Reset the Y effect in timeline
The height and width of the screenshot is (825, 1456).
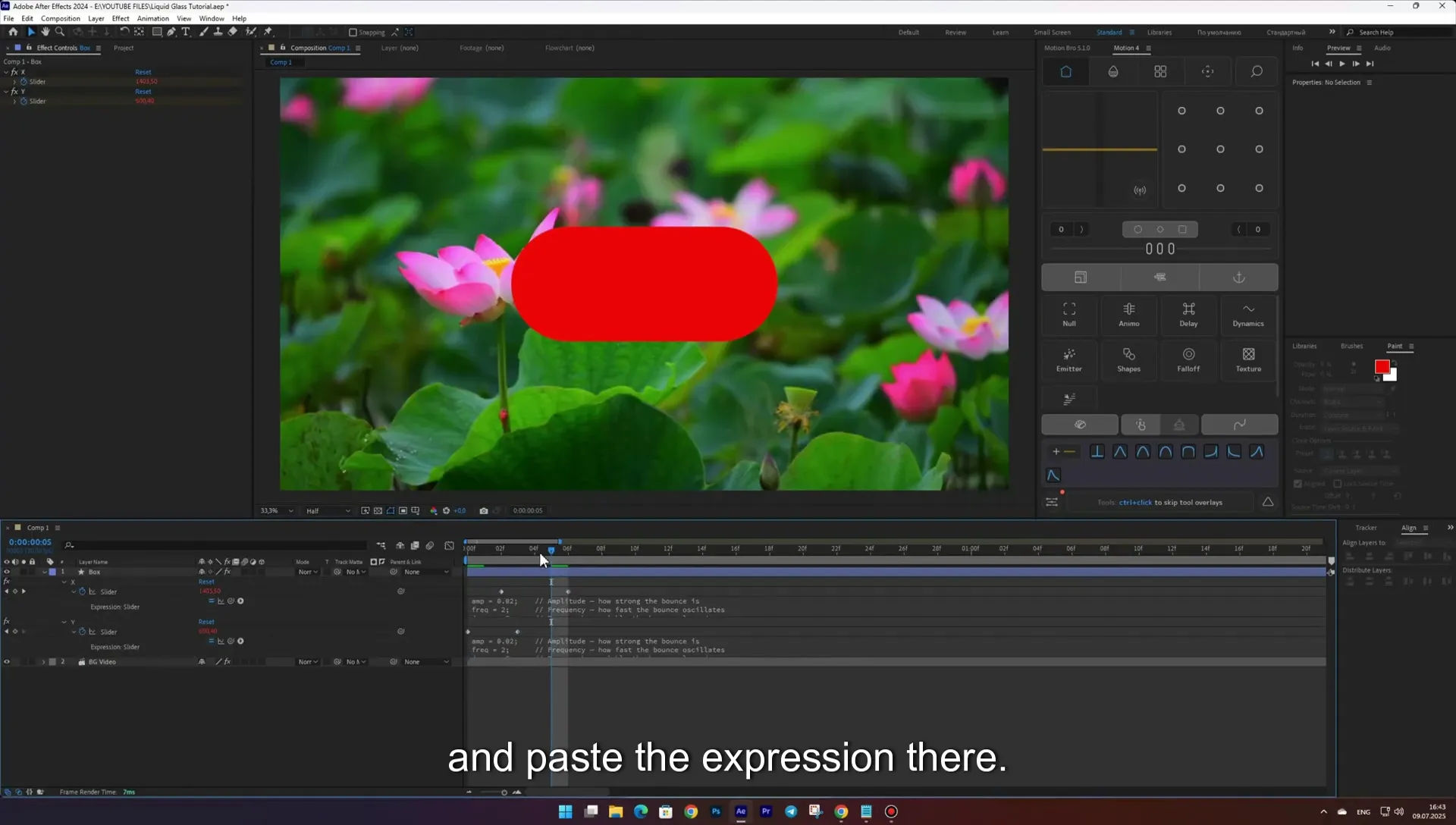206,622
